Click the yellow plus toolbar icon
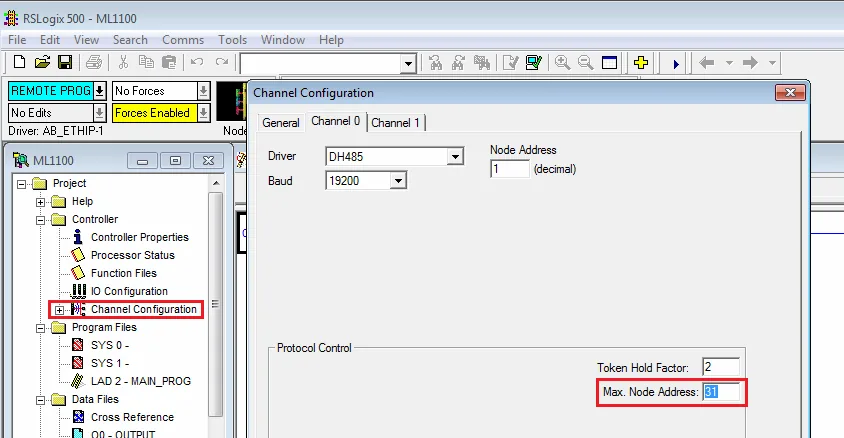Viewport: 844px width, 438px height. (x=641, y=63)
